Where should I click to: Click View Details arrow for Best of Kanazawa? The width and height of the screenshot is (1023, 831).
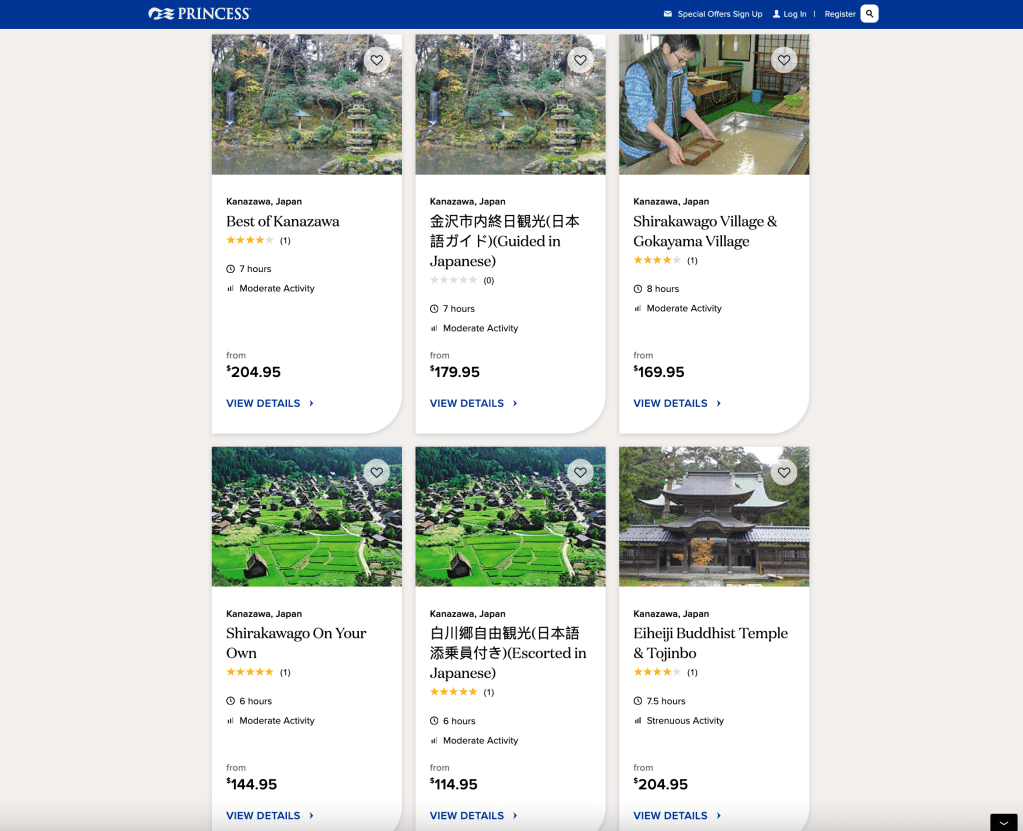click(x=311, y=404)
